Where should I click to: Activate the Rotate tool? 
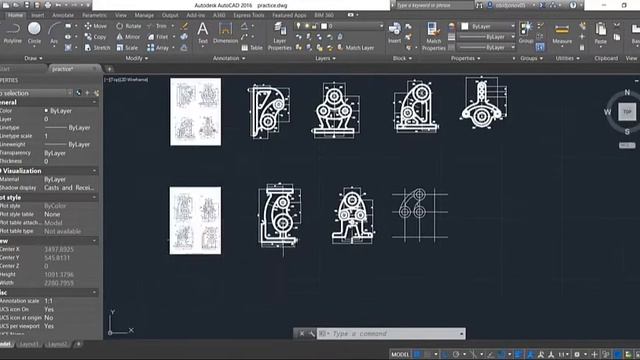129,26
